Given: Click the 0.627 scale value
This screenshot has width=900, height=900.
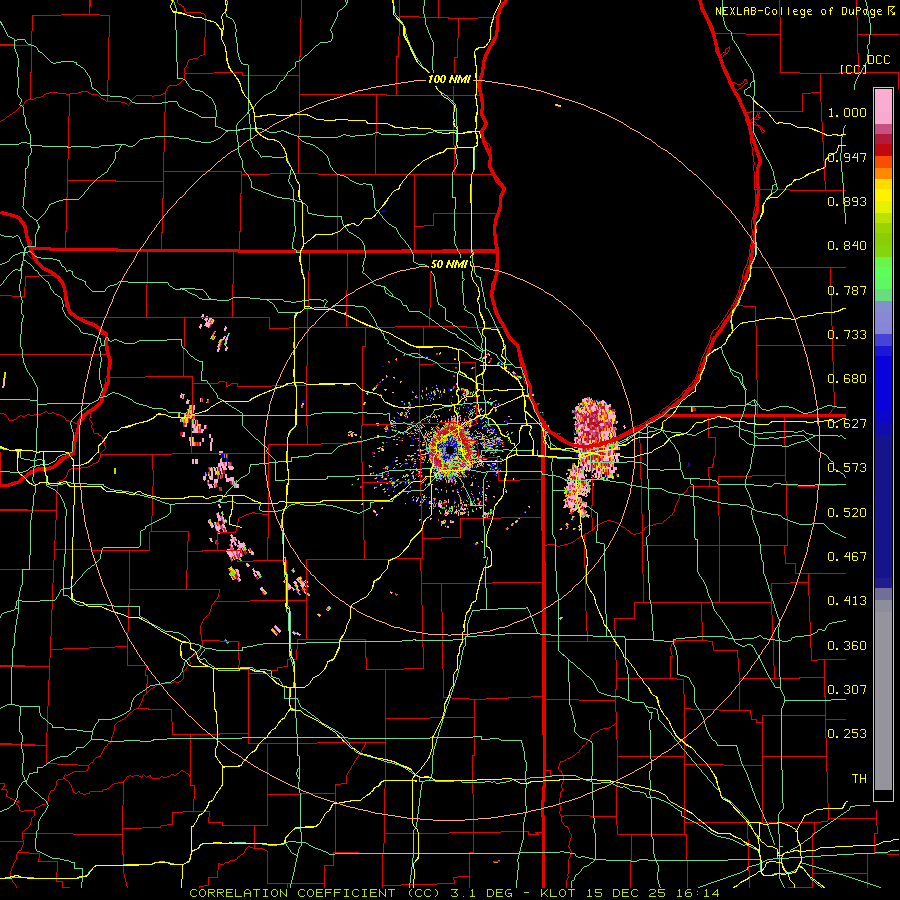Looking at the screenshot, I should point(847,424).
